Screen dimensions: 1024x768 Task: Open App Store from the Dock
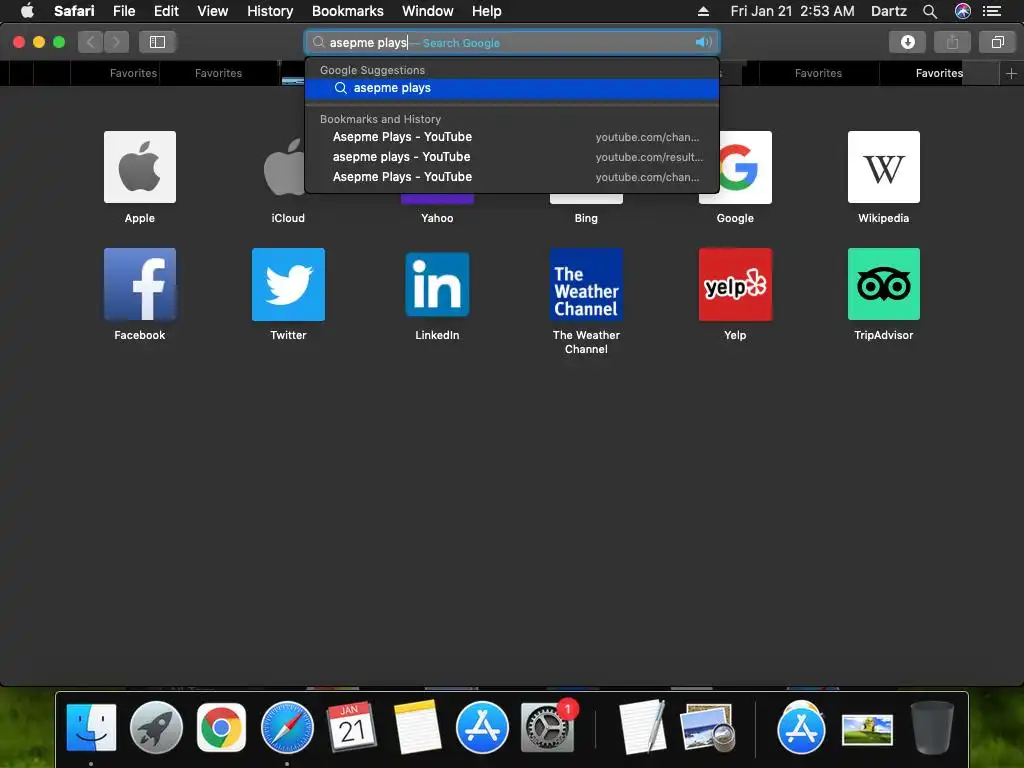482,728
